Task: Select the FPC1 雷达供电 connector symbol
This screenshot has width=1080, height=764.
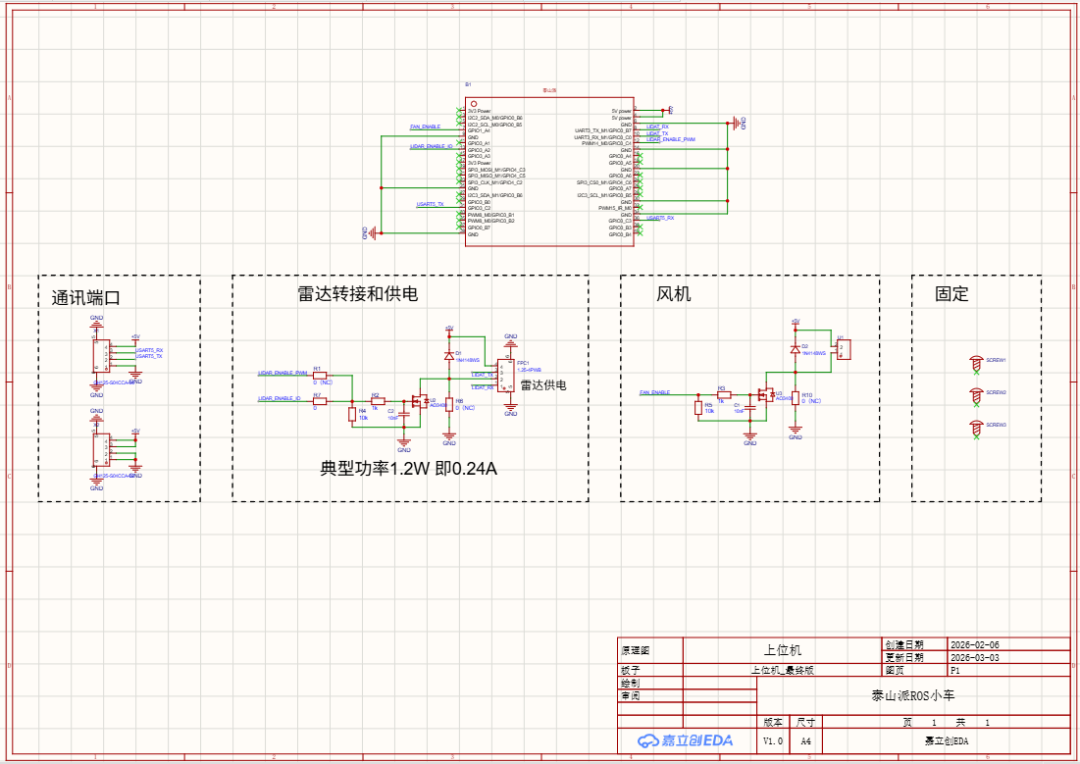Action: [506, 376]
